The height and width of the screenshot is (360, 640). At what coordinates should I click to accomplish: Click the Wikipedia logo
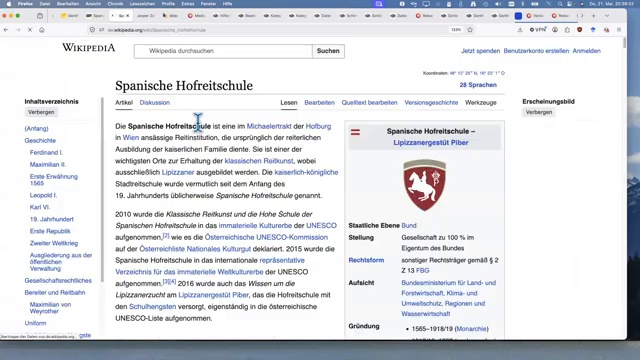pyautogui.click(x=89, y=48)
